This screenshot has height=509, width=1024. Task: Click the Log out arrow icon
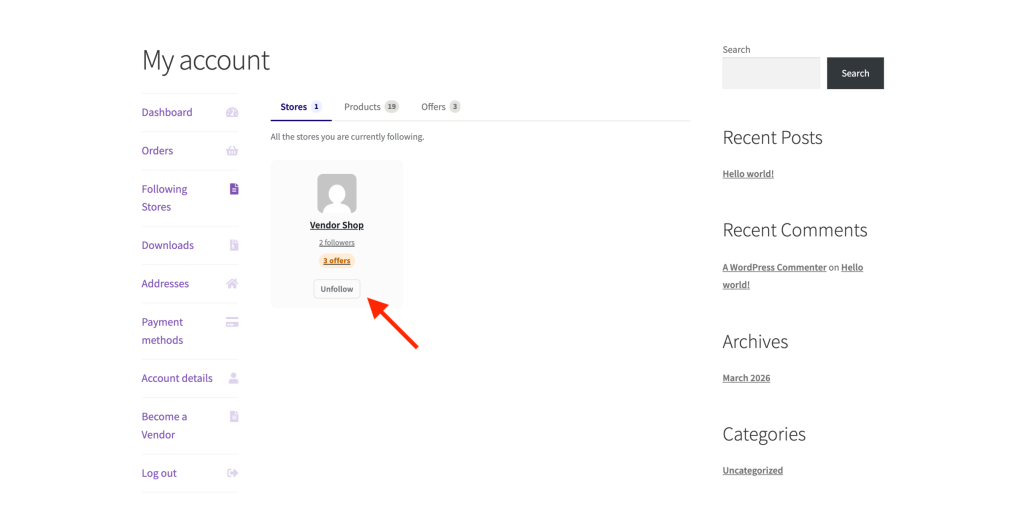pyautogui.click(x=232, y=473)
